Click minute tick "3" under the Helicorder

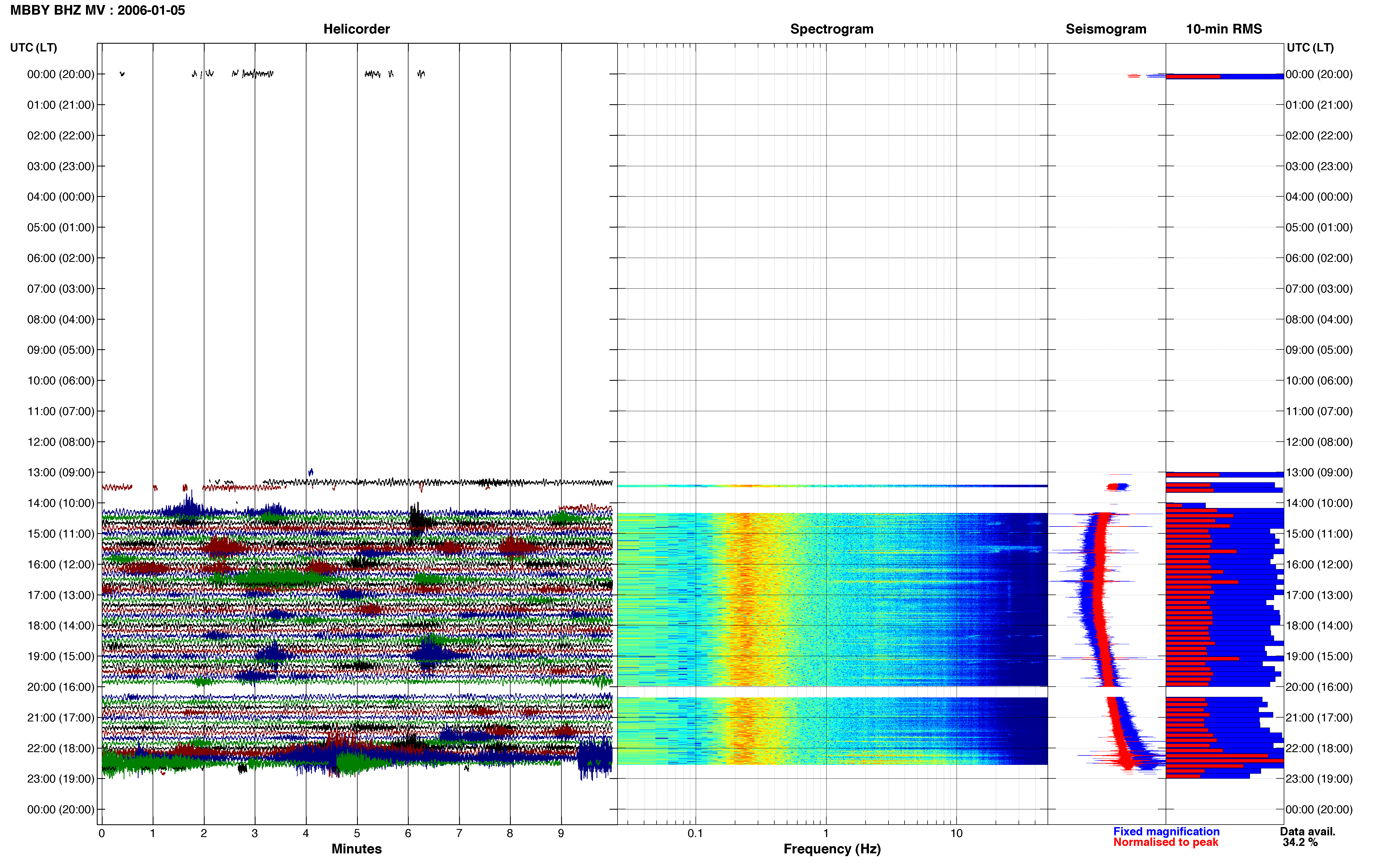(255, 833)
